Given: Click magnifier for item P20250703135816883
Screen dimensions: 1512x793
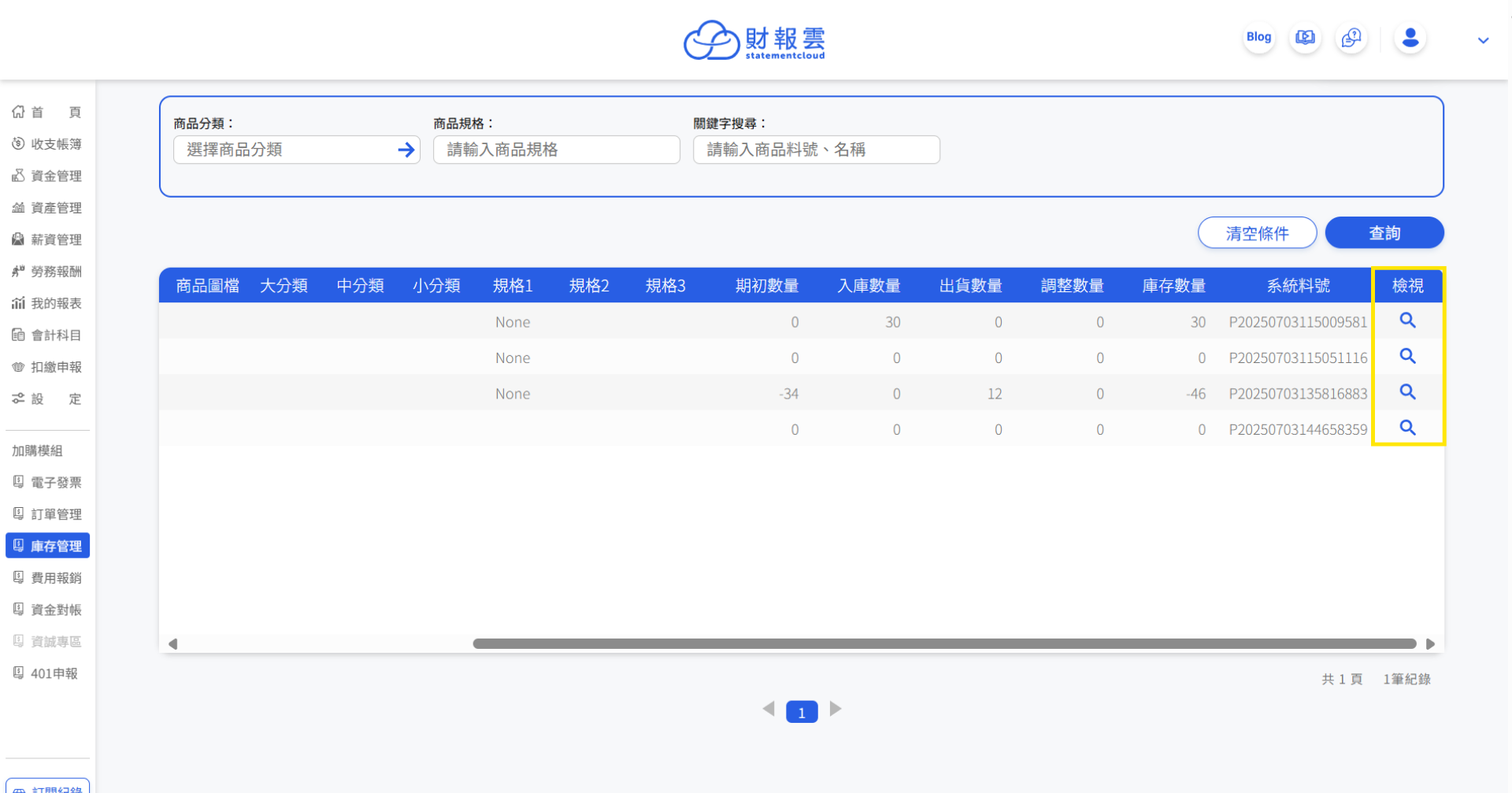Looking at the screenshot, I should 1407,392.
